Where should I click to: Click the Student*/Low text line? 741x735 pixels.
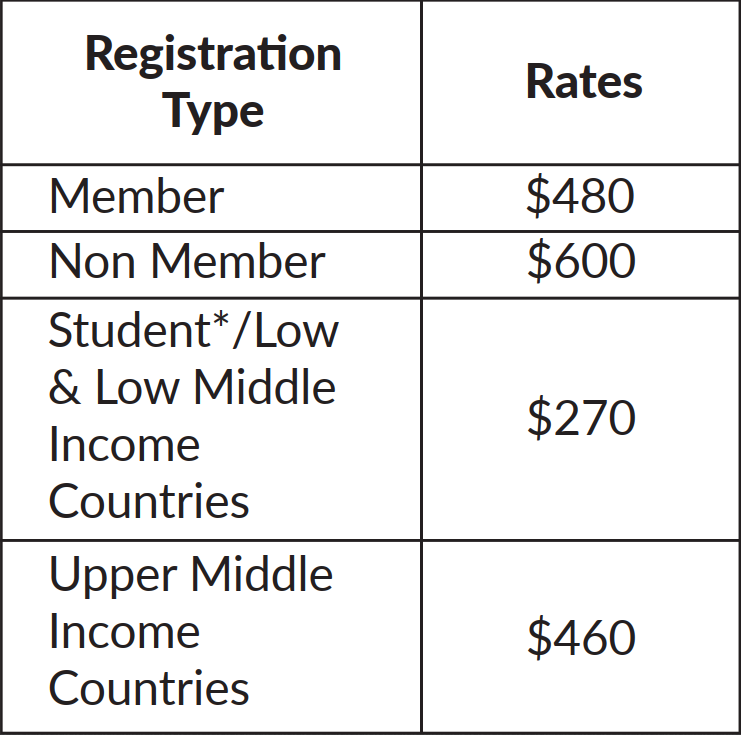click(193, 330)
